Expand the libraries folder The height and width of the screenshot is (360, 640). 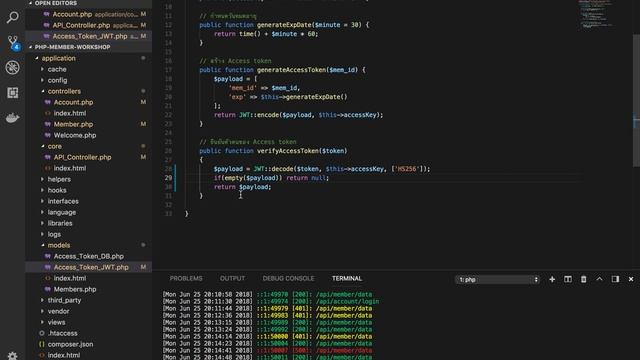point(89,223)
